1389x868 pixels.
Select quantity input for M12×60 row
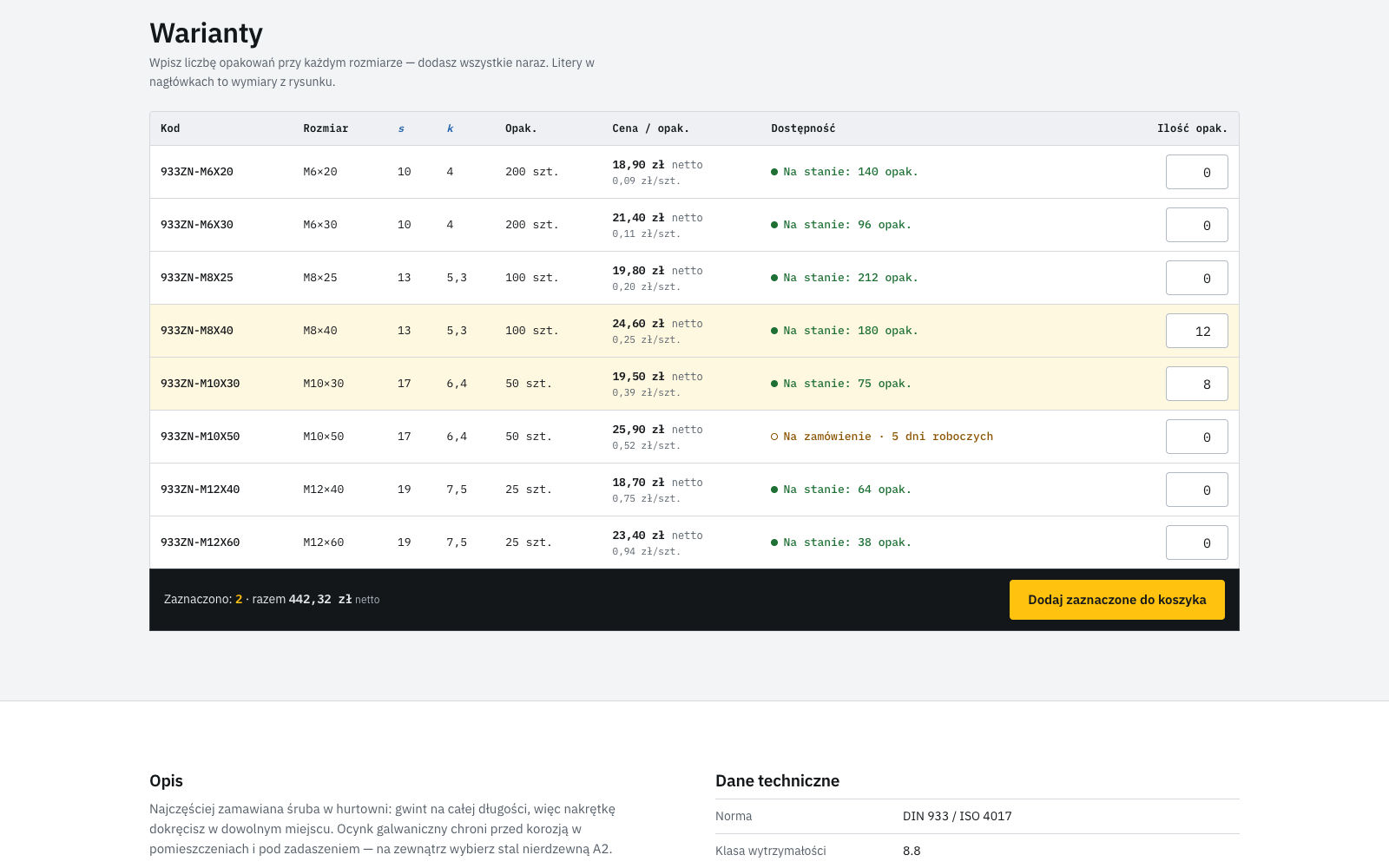point(1196,542)
